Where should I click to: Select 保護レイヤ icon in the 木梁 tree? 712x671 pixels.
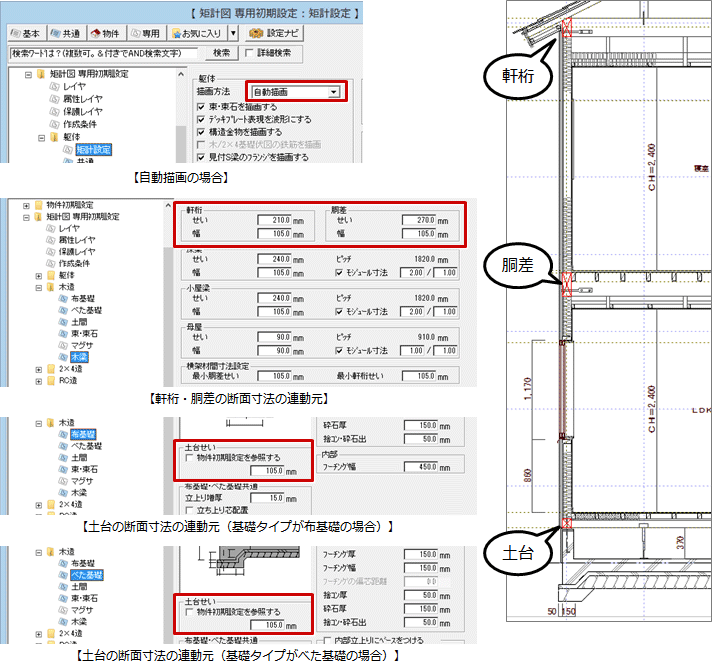(51, 252)
